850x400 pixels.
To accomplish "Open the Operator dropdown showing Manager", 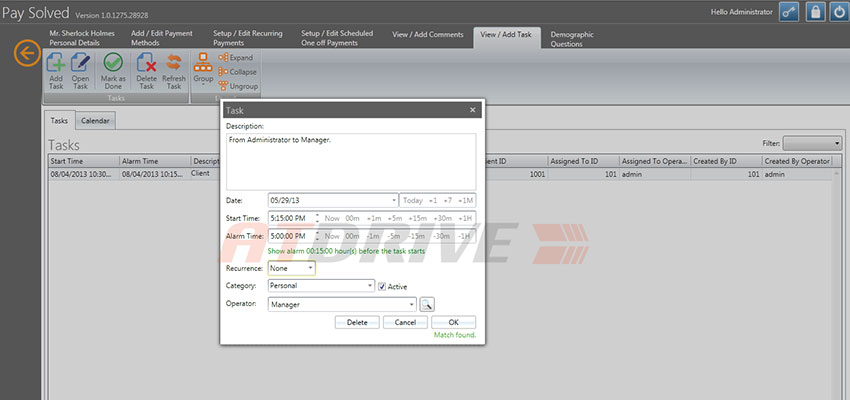I will [412, 305].
